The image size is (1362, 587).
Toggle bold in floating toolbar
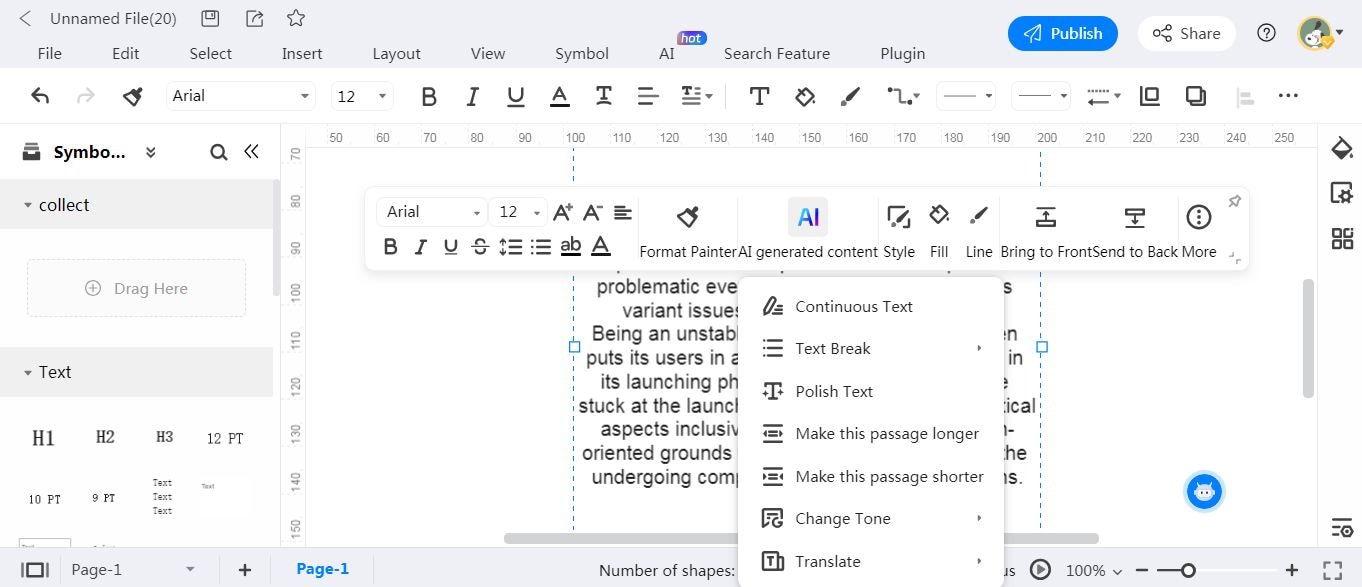click(391, 246)
